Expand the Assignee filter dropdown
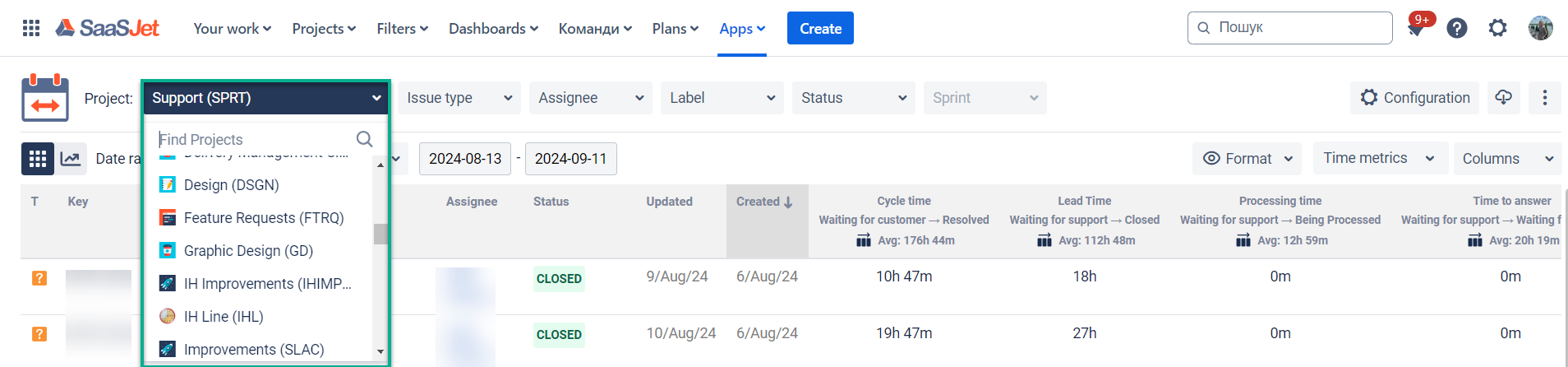 point(590,98)
